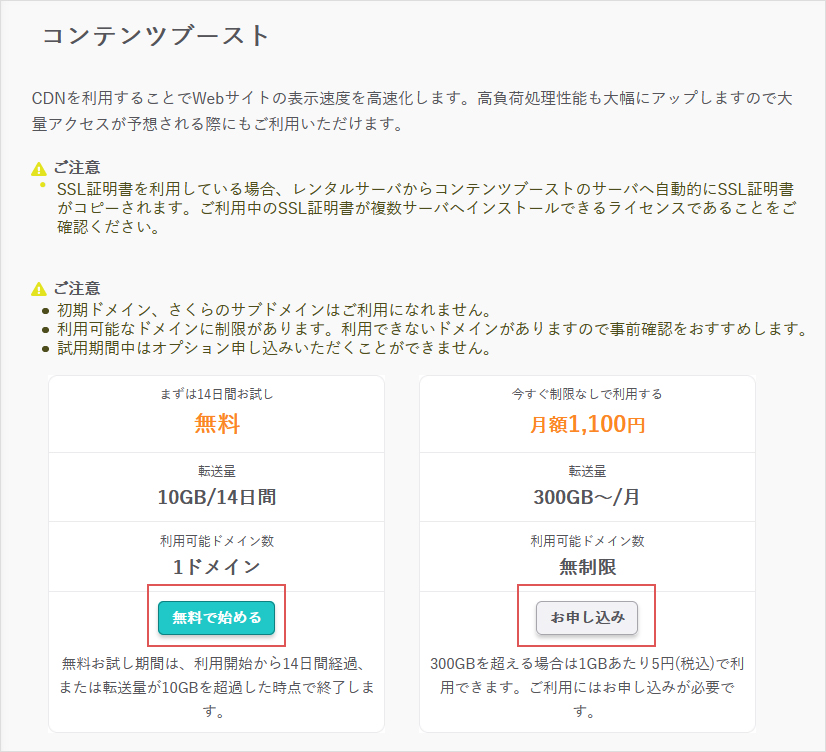This screenshot has height=752, width=826.
Task: Click the 1ドメイン value in the trial plan
Action: click(216, 567)
